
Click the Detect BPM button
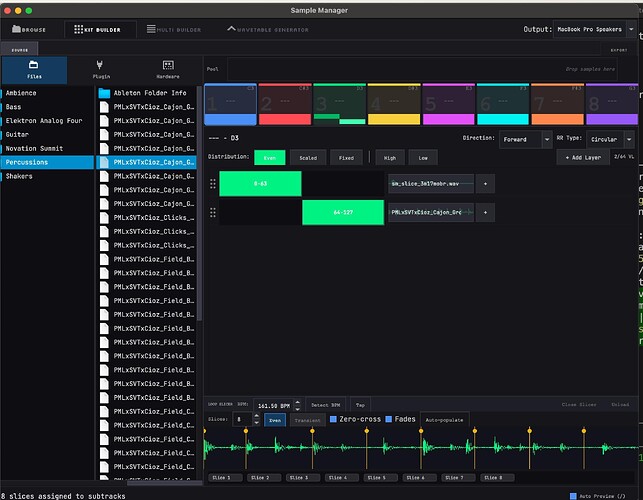[325, 405]
